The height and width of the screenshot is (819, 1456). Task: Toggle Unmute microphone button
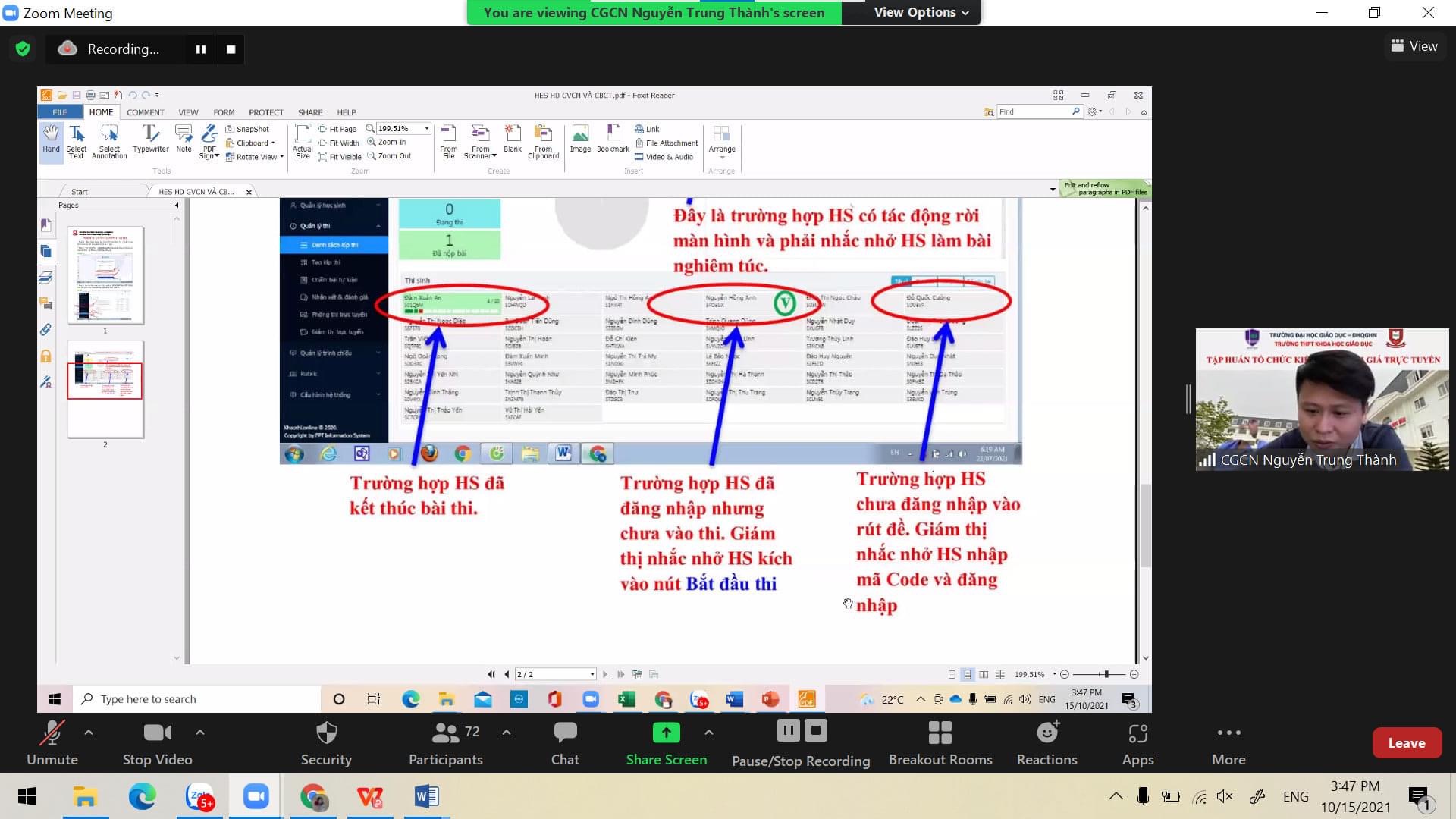point(50,740)
